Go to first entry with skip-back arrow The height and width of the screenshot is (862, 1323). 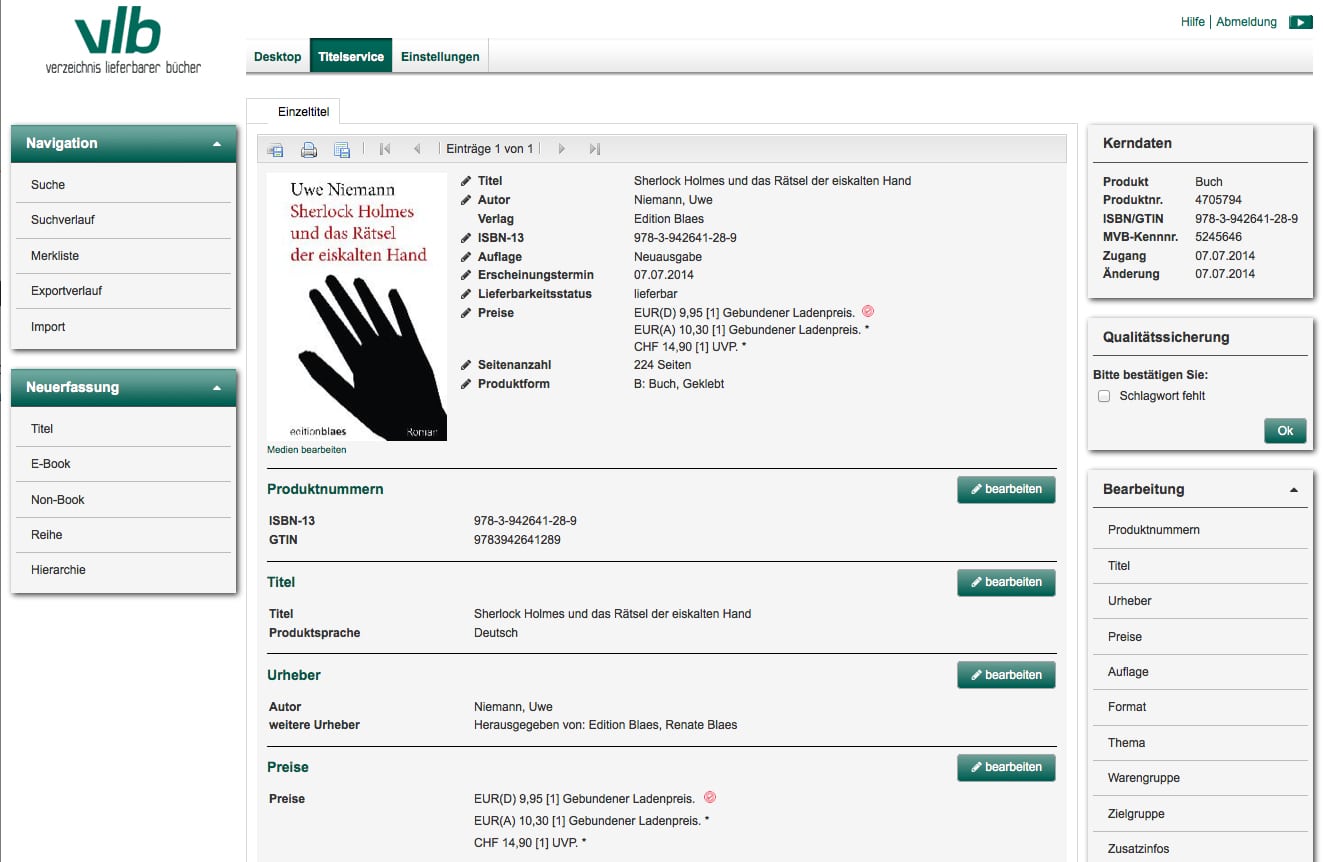(385, 149)
